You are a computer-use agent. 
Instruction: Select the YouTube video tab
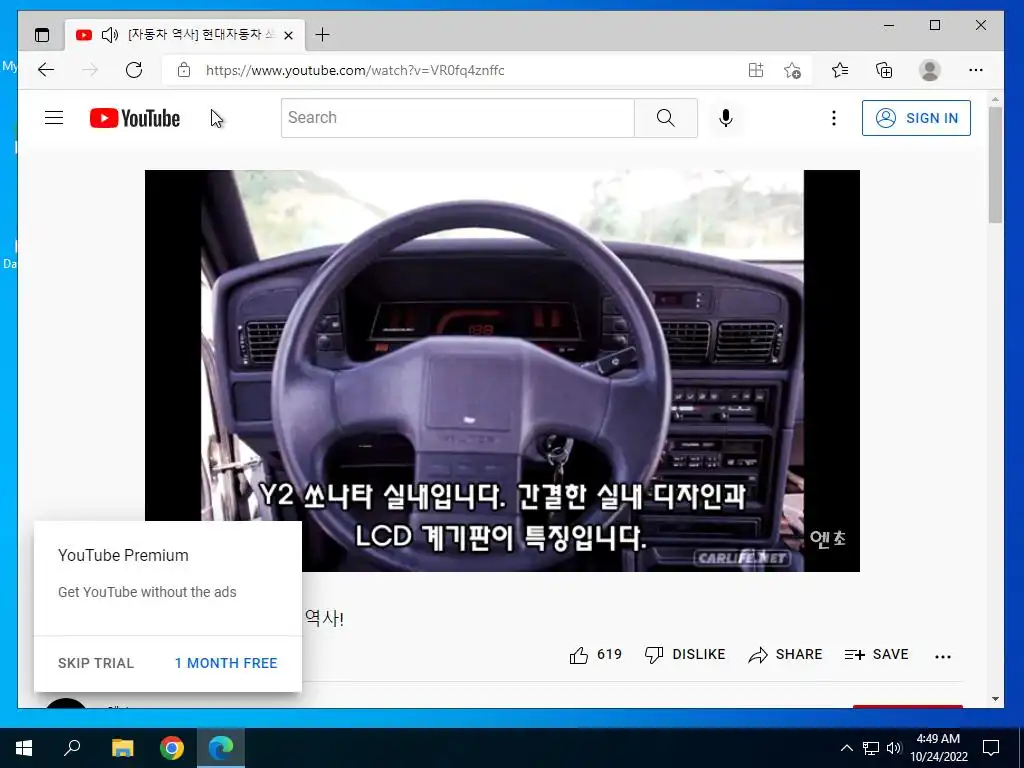tap(184, 35)
